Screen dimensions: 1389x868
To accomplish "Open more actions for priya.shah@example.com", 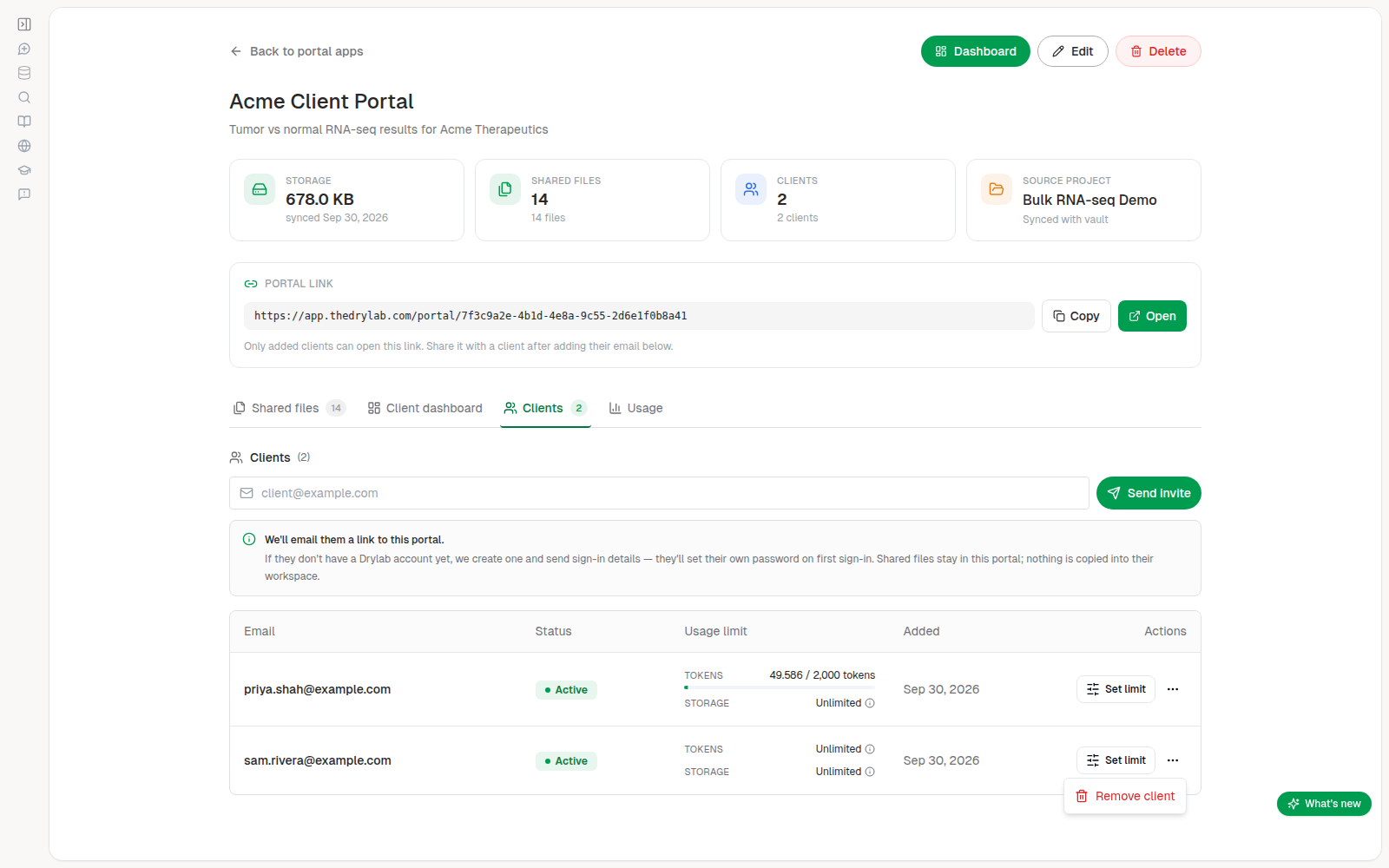I will tap(1173, 689).
